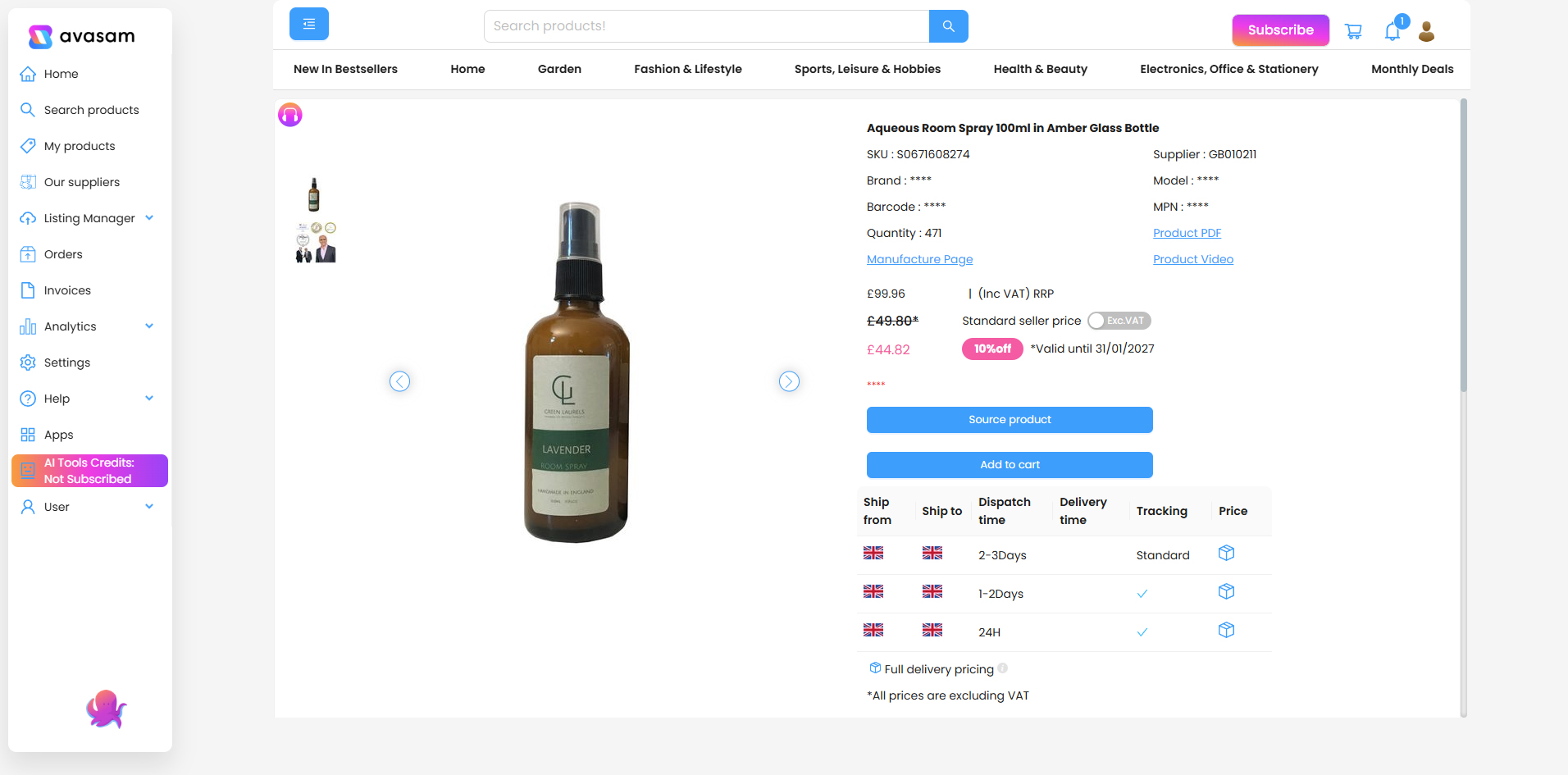Expand the Listing Manager menu
Image resolution: width=1568 pixels, height=775 pixels.
click(x=149, y=217)
